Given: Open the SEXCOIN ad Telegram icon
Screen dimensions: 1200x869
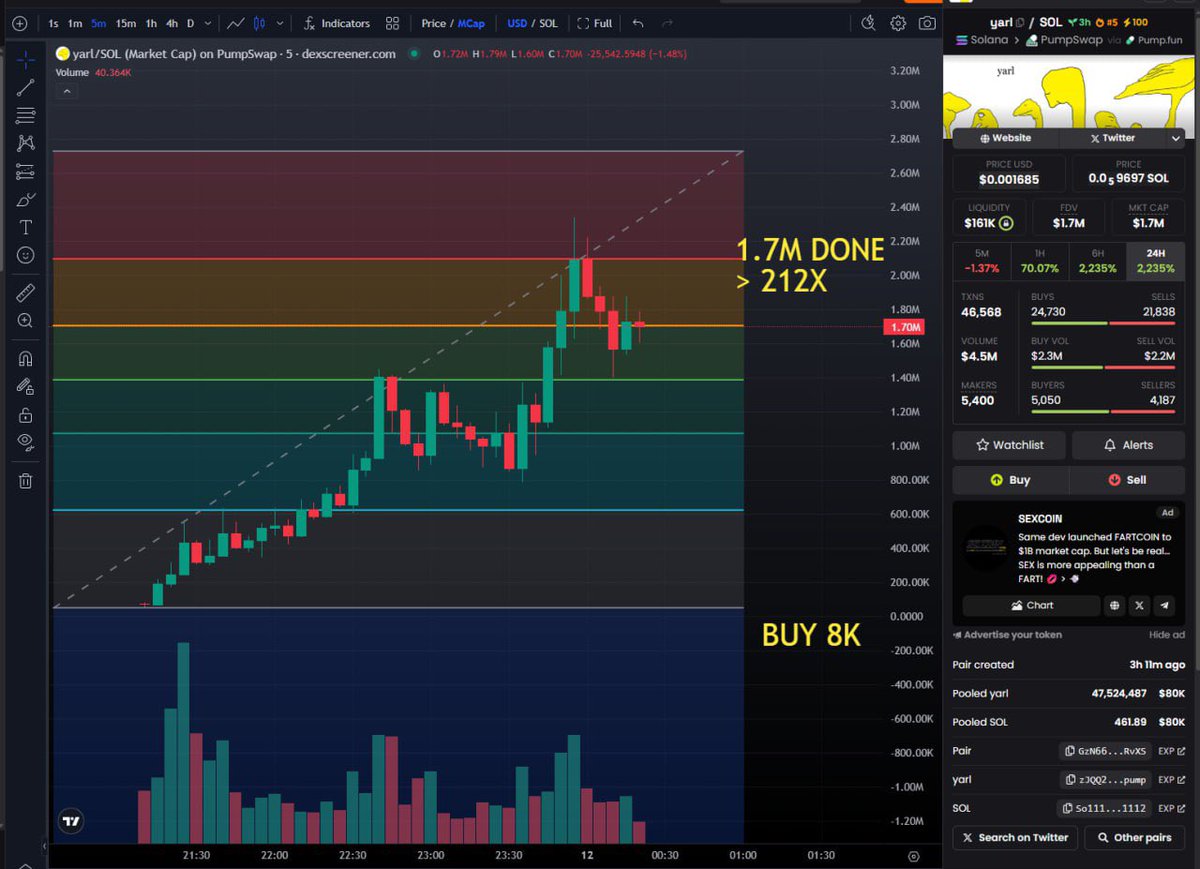Looking at the screenshot, I should pos(1164,605).
